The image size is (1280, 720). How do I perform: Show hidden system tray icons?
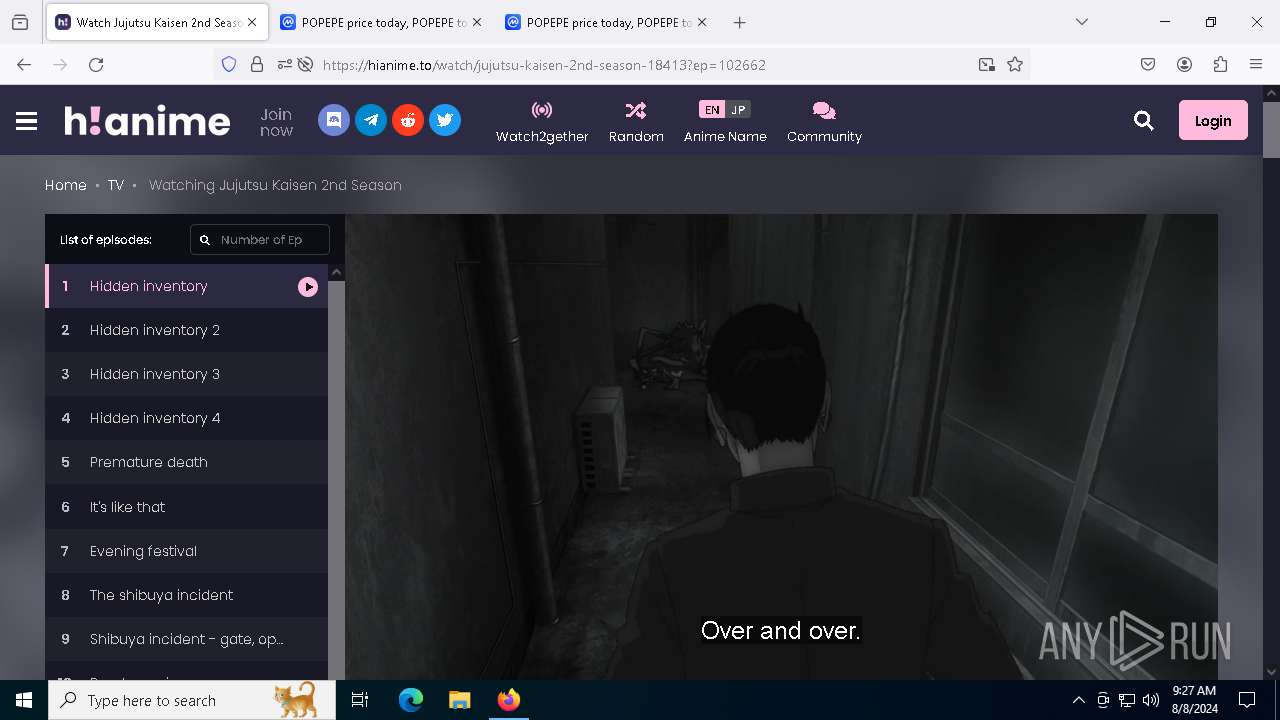pyautogui.click(x=1078, y=700)
